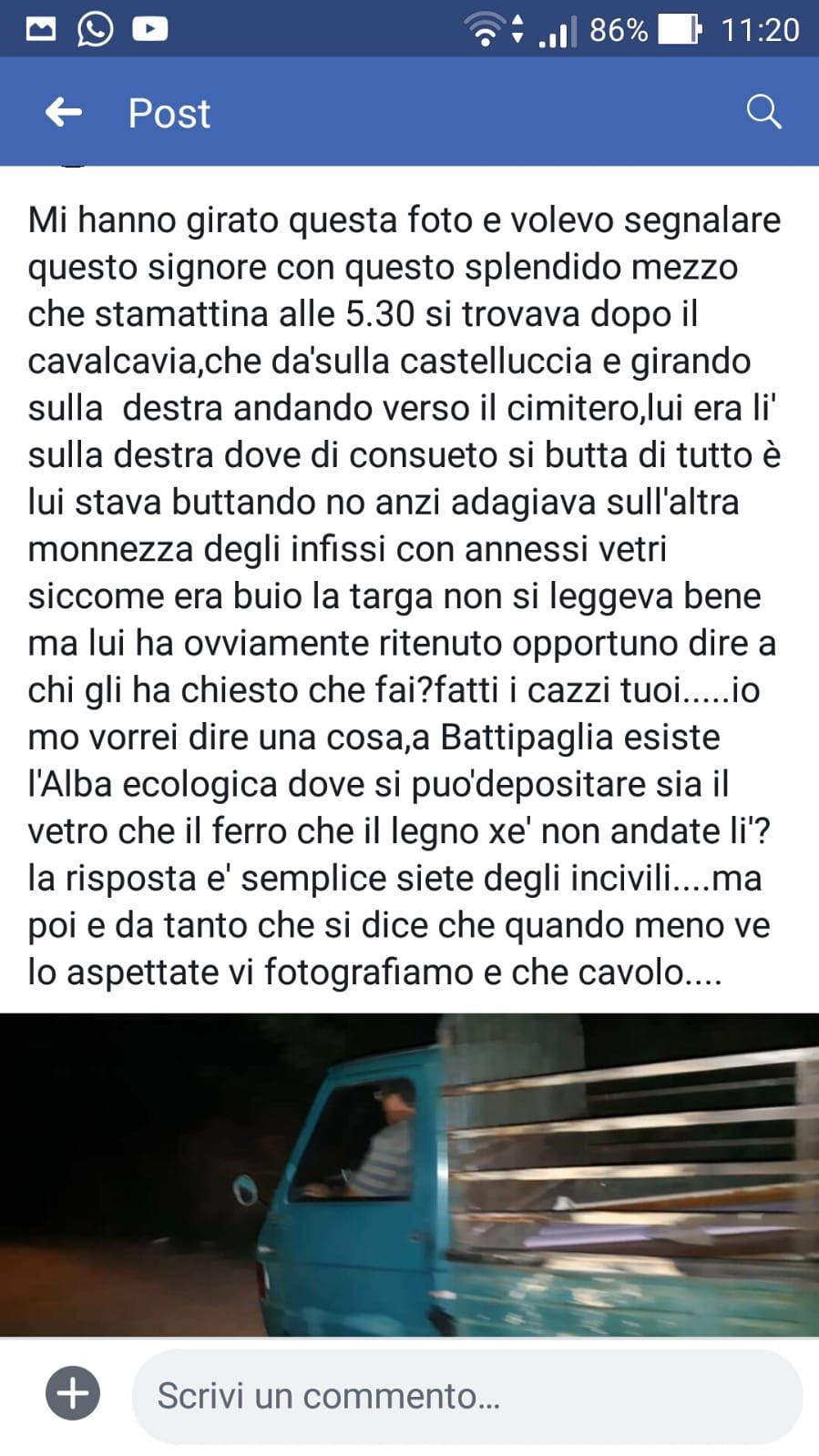Tap the 11:20 clock
Screen dimensions: 819x1456
[760, 30]
